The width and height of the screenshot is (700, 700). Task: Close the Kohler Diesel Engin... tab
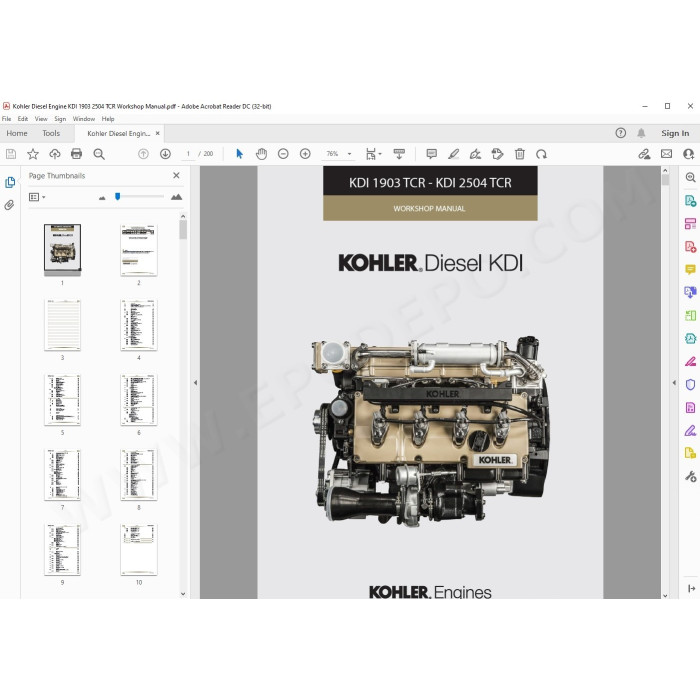pyautogui.click(x=158, y=133)
